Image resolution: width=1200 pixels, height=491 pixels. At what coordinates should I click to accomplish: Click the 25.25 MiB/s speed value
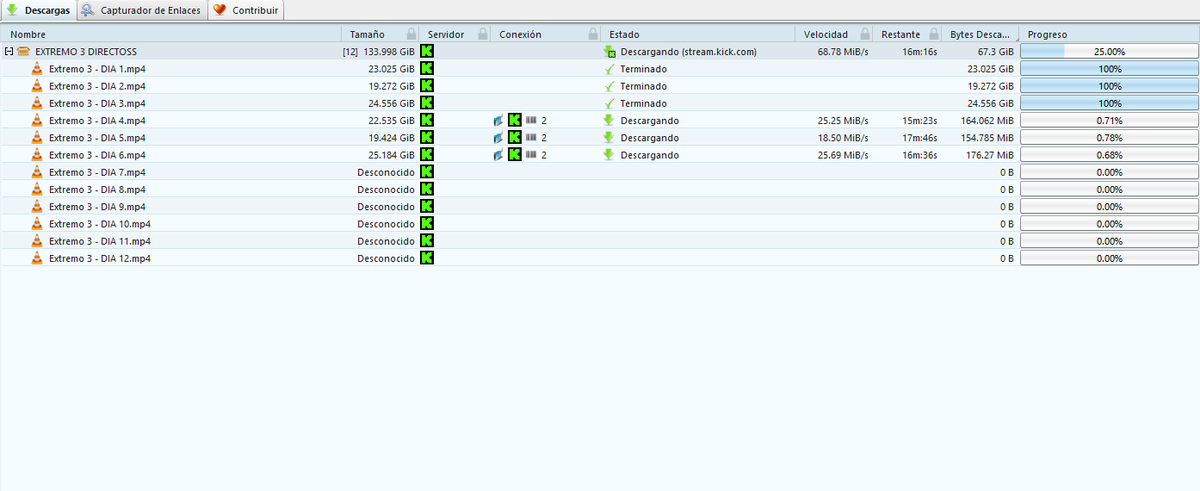point(844,120)
